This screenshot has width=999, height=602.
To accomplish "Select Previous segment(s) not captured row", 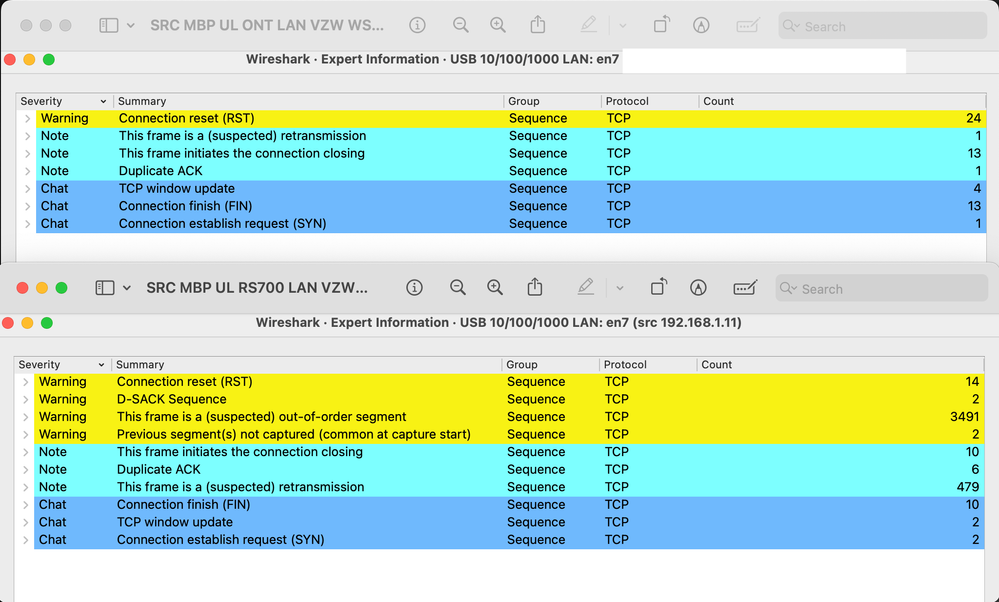I will click(x=293, y=435).
